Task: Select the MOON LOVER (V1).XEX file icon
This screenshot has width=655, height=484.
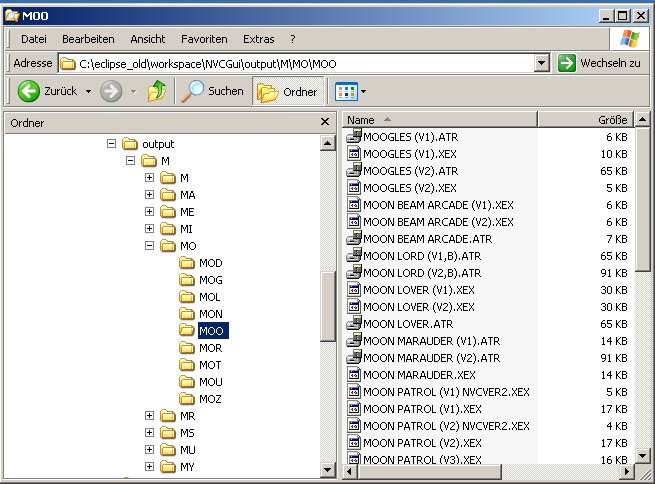Action: coord(354,289)
